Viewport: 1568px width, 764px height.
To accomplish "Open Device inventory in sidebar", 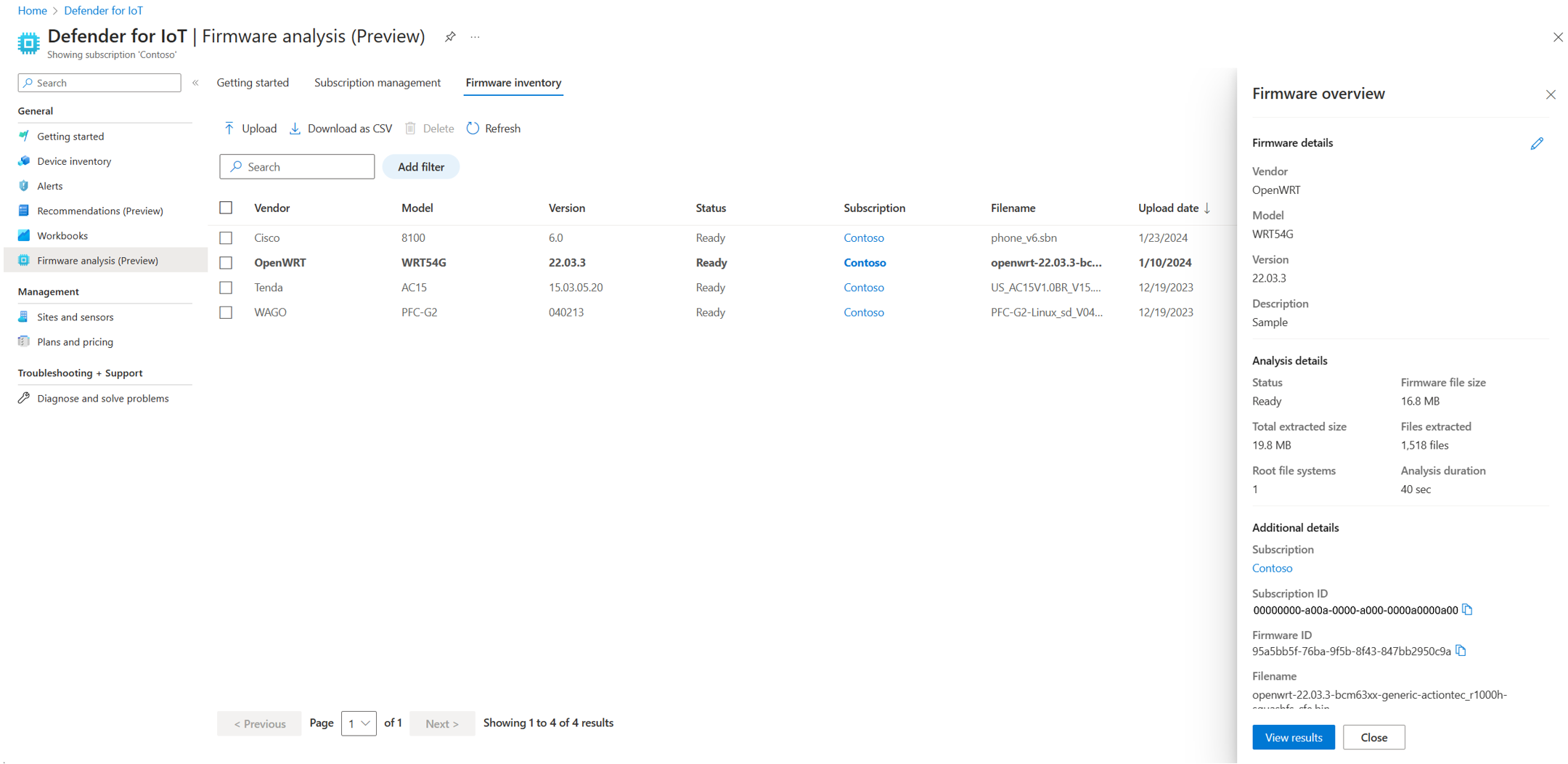I will point(74,161).
